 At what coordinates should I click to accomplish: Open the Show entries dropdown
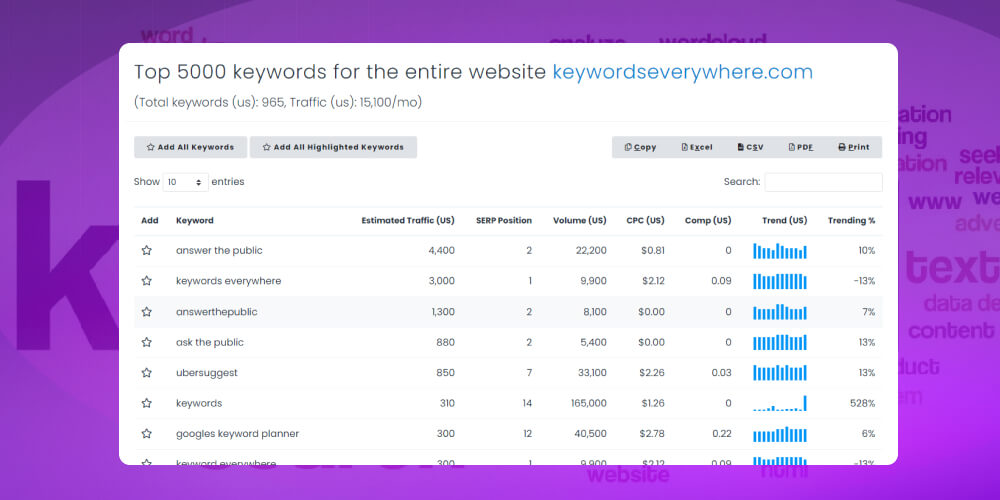(x=186, y=182)
